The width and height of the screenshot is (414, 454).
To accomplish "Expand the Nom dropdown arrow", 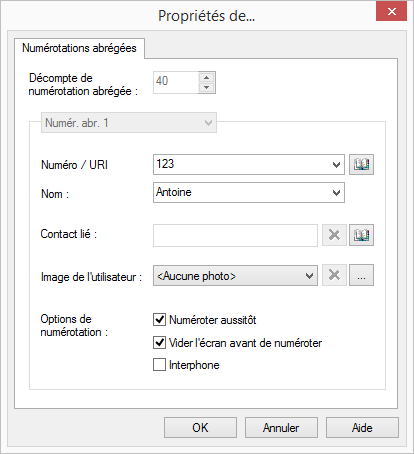I will point(336,192).
